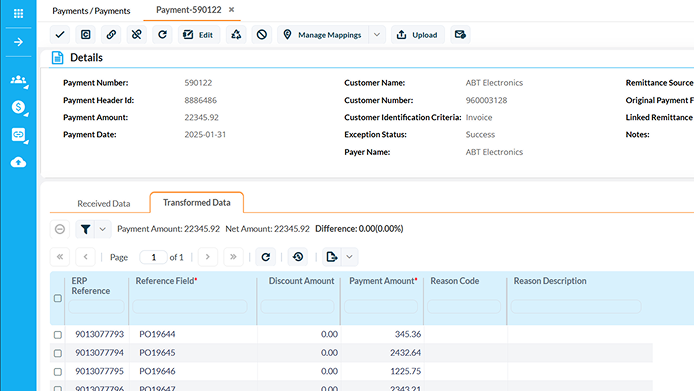Screen dimensions: 694x391
Task: Toggle the select-all header checkbox
Action: [58, 298]
